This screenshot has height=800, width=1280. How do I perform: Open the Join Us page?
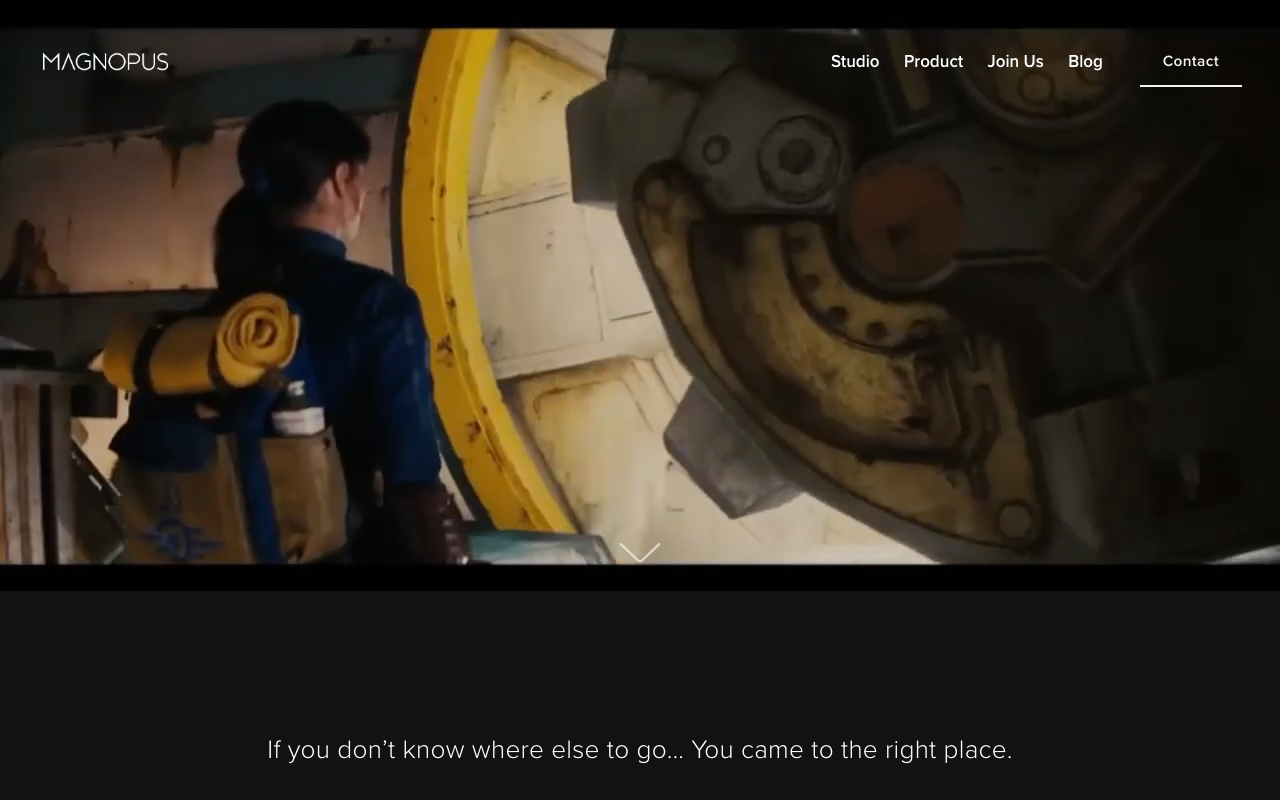coord(1015,62)
